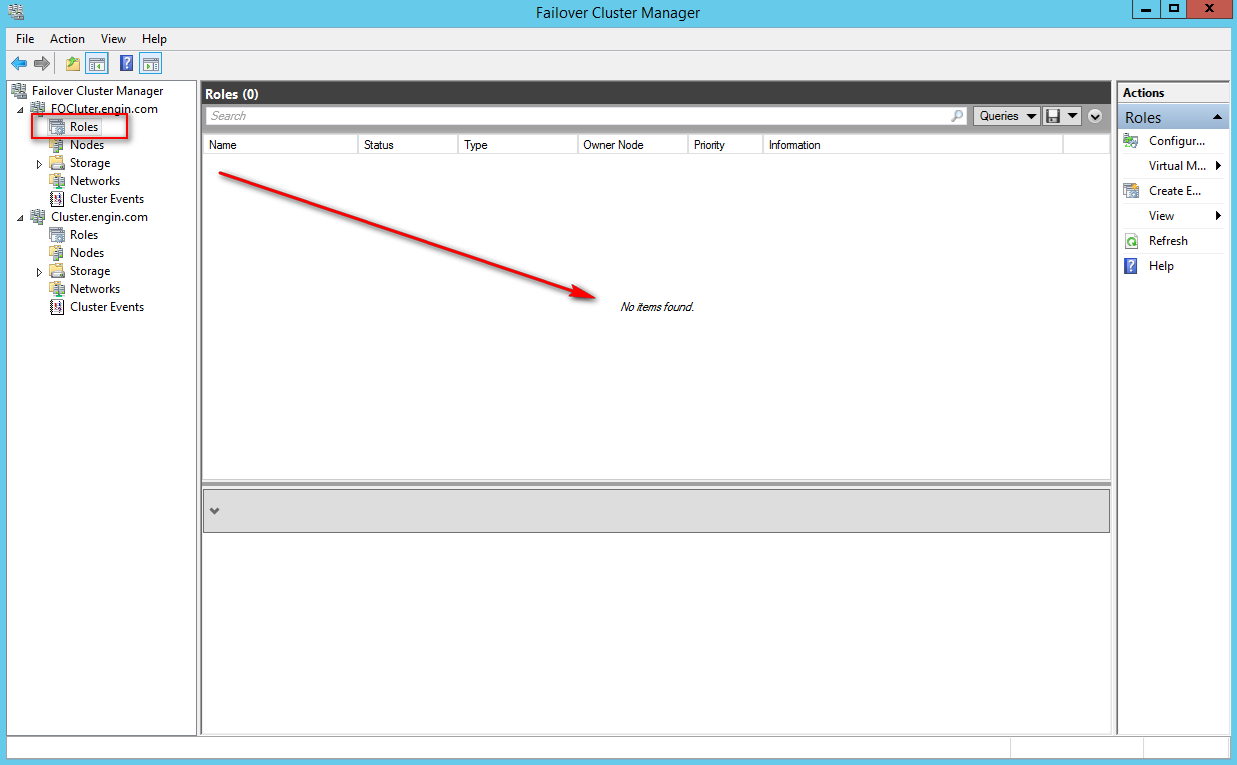Image resolution: width=1237 pixels, height=765 pixels.
Task: Click Storage icon under Cluster.engin.com
Action: click(x=57, y=271)
